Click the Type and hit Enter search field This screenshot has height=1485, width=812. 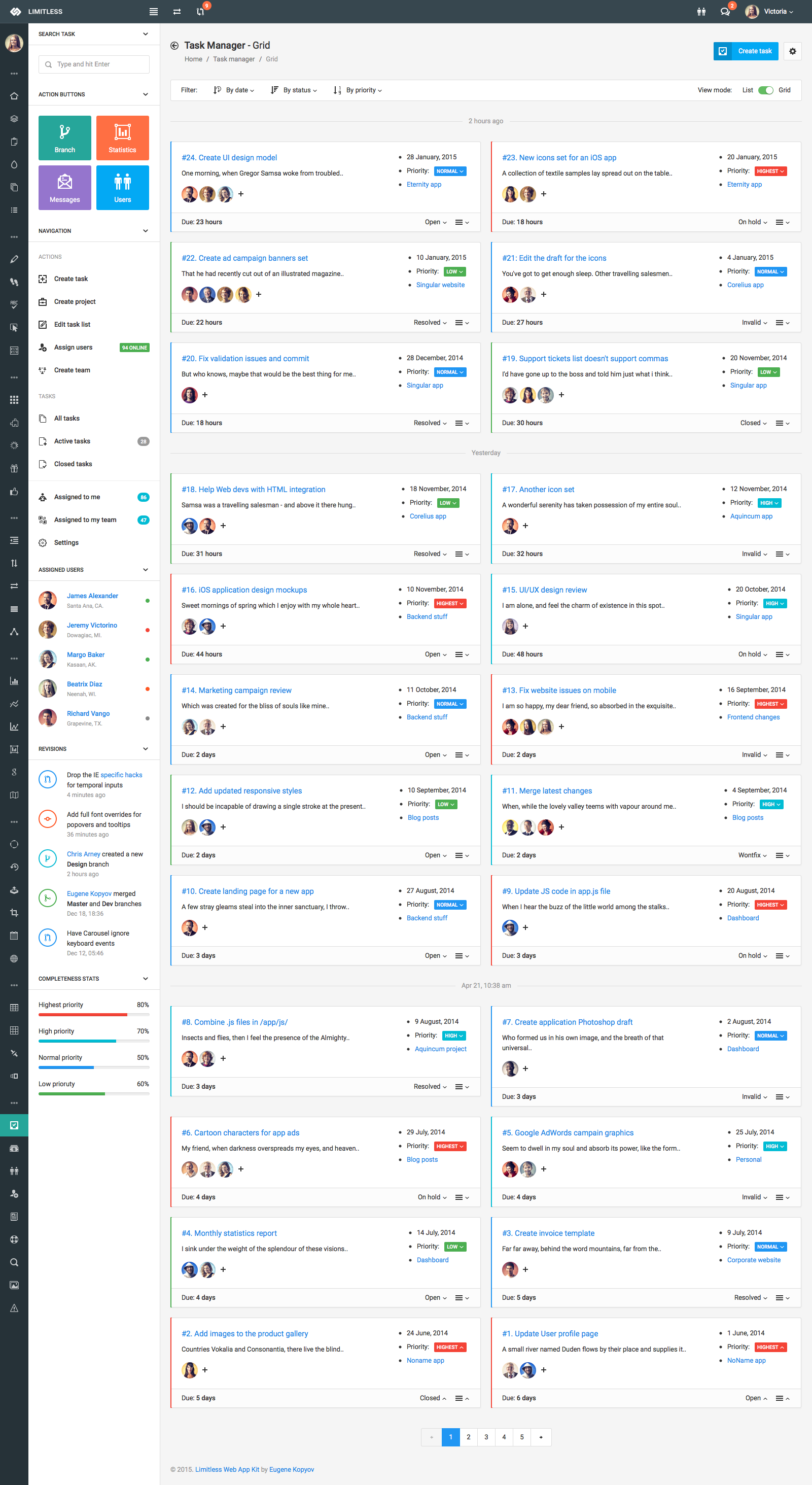click(94, 64)
